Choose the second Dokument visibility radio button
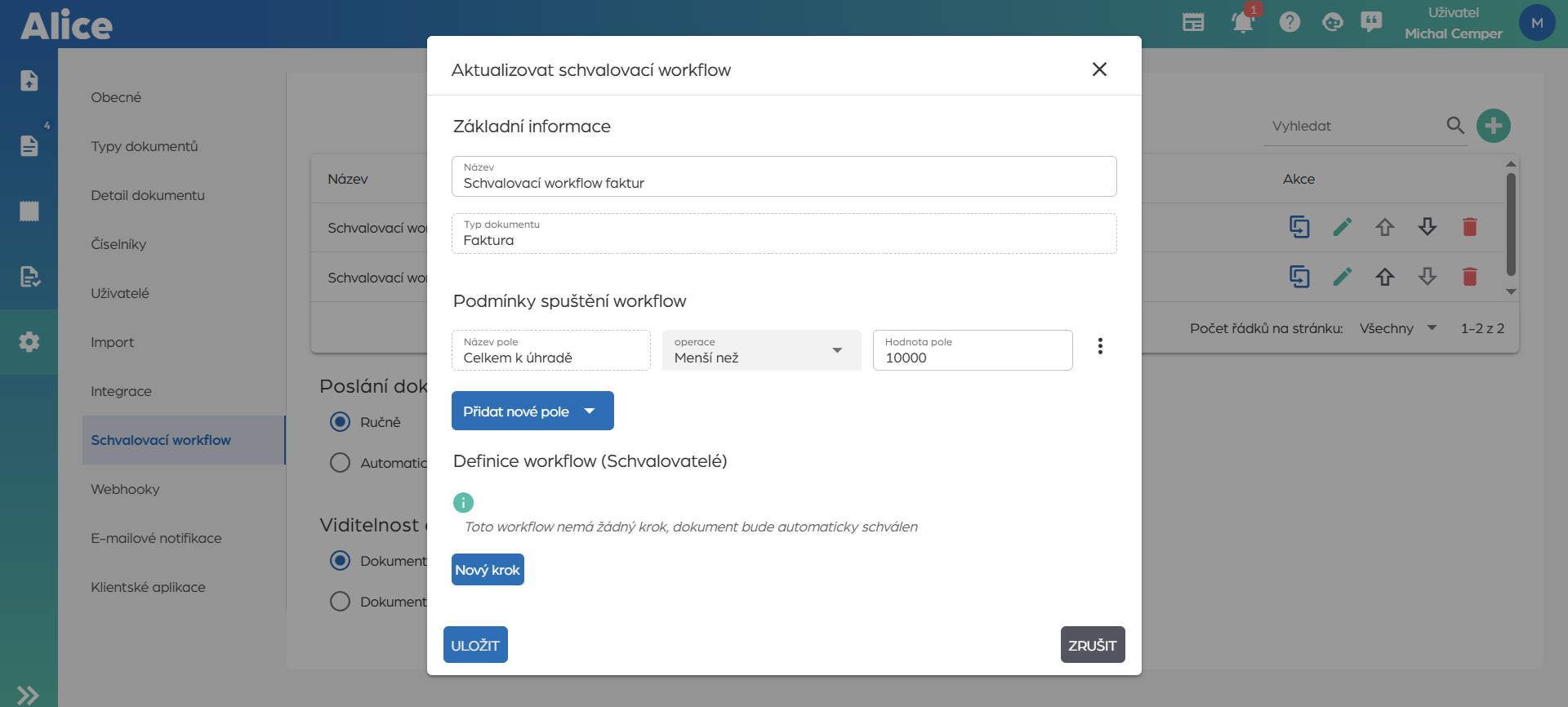Viewport: 1568px width, 707px height. pyautogui.click(x=340, y=602)
